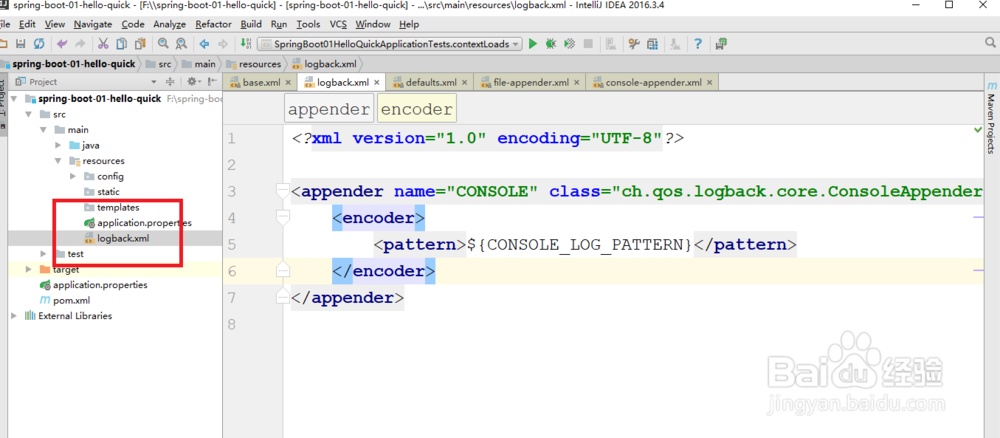Click the Synchronize toolbar icon

click(x=39, y=44)
